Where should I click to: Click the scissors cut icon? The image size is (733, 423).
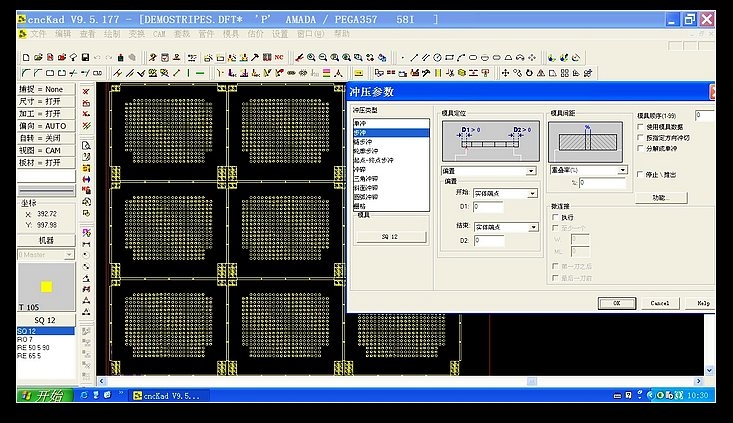pos(450,73)
